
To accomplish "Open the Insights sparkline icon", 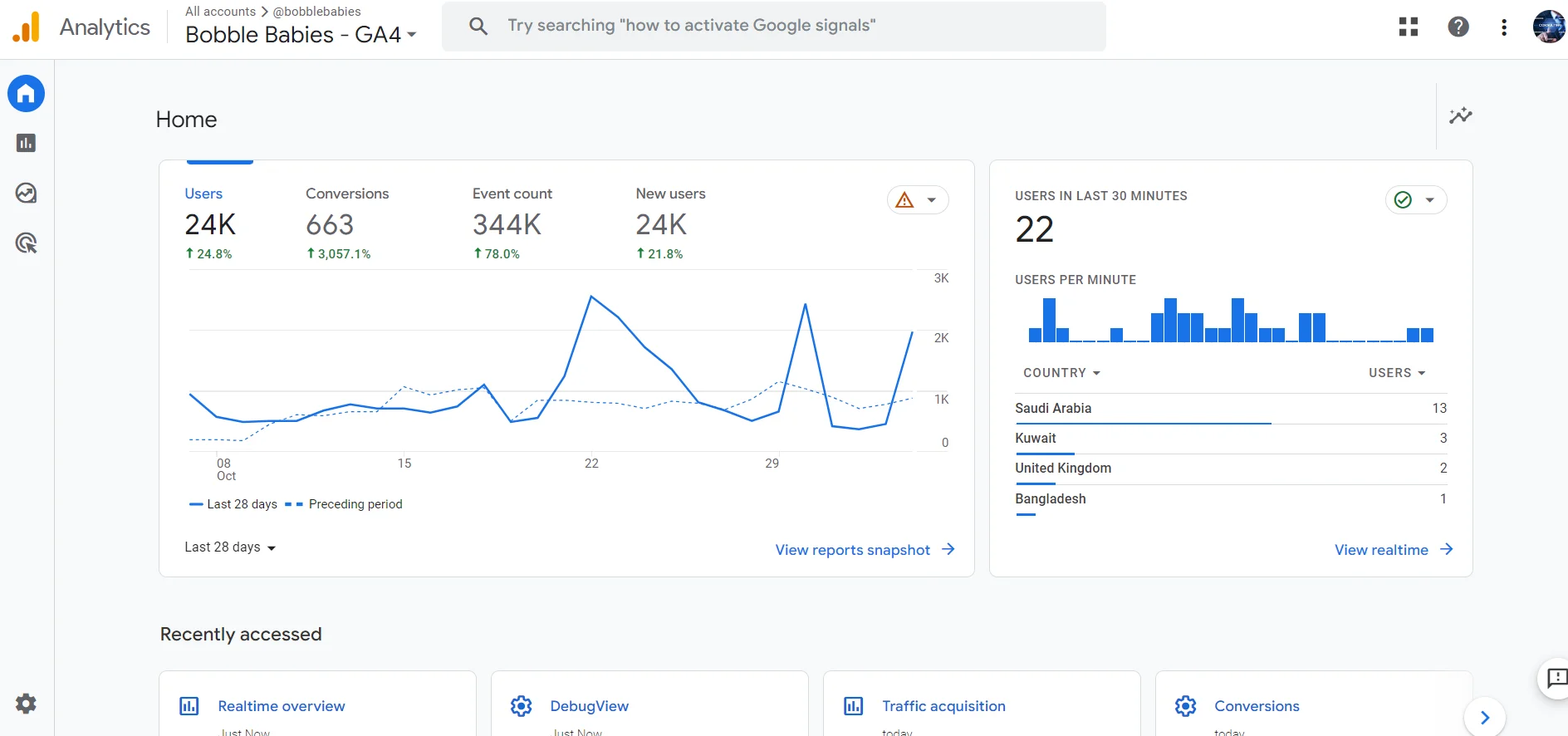I will pyautogui.click(x=1461, y=115).
